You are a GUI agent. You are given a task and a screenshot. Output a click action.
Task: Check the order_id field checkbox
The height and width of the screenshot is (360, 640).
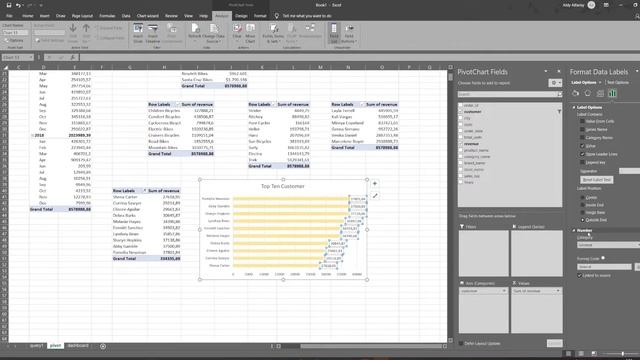tap(461, 105)
